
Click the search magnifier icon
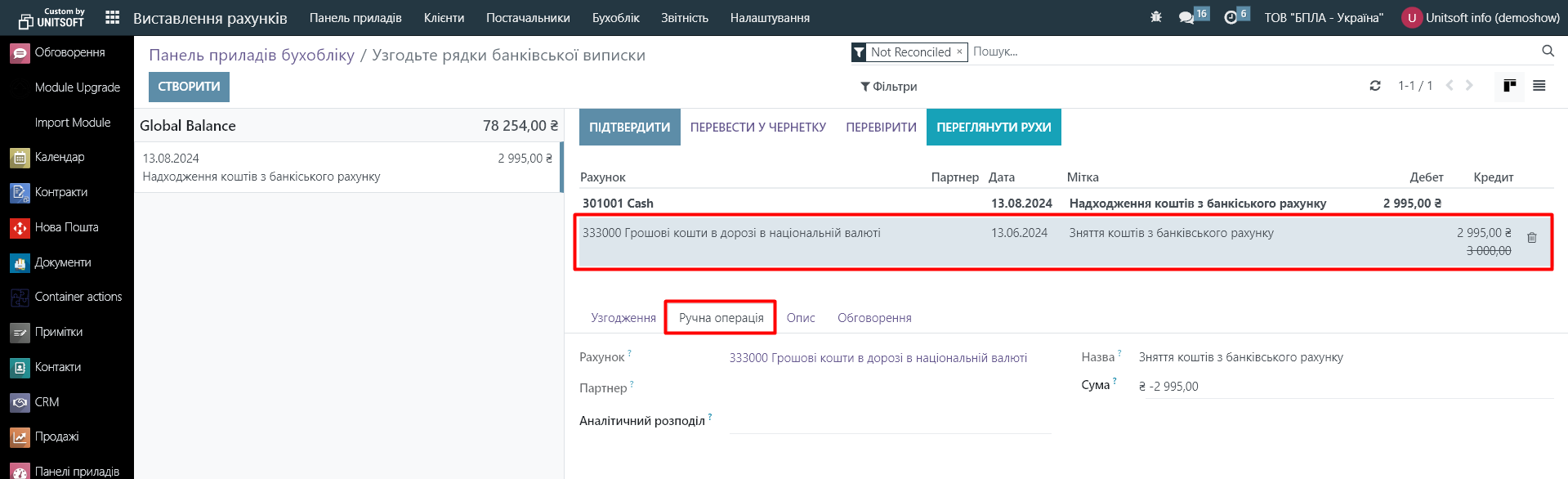pyautogui.click(x=1548, y=51)
